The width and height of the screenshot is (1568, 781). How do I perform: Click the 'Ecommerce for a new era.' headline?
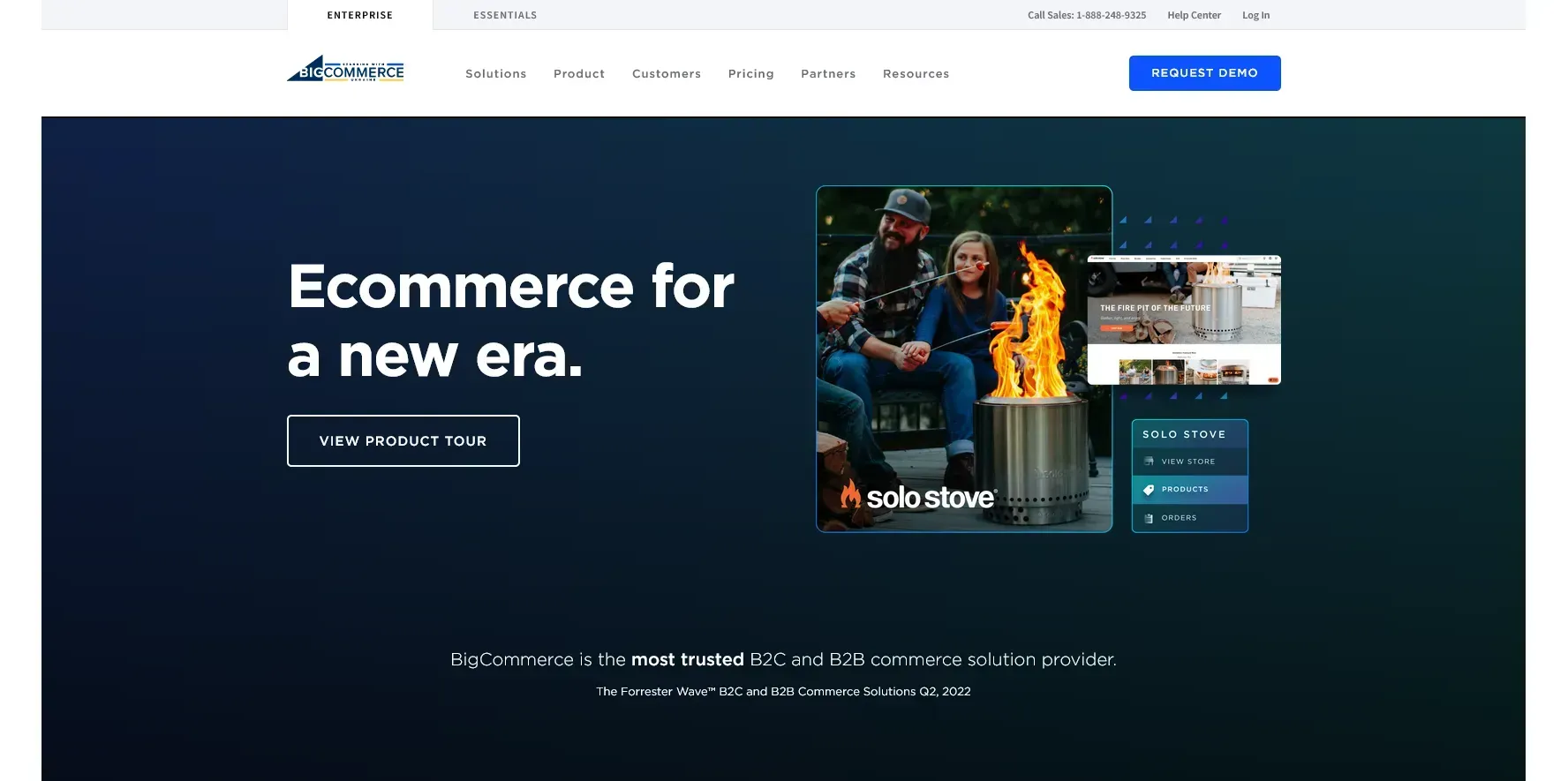(x=511, y=321)
